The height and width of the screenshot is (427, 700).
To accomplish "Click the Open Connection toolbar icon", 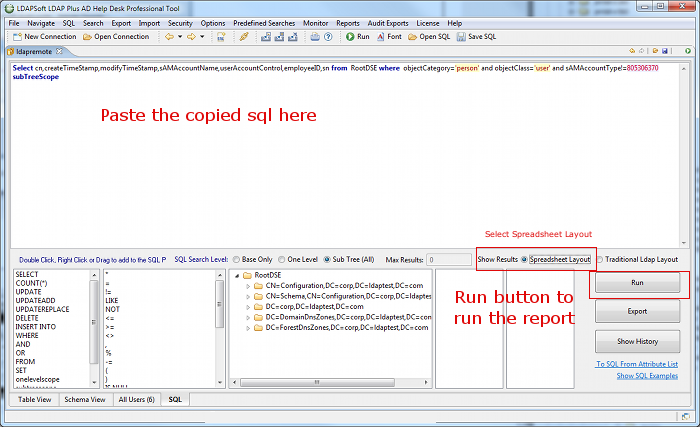I will pyautogui.click(x=87, y=37).
